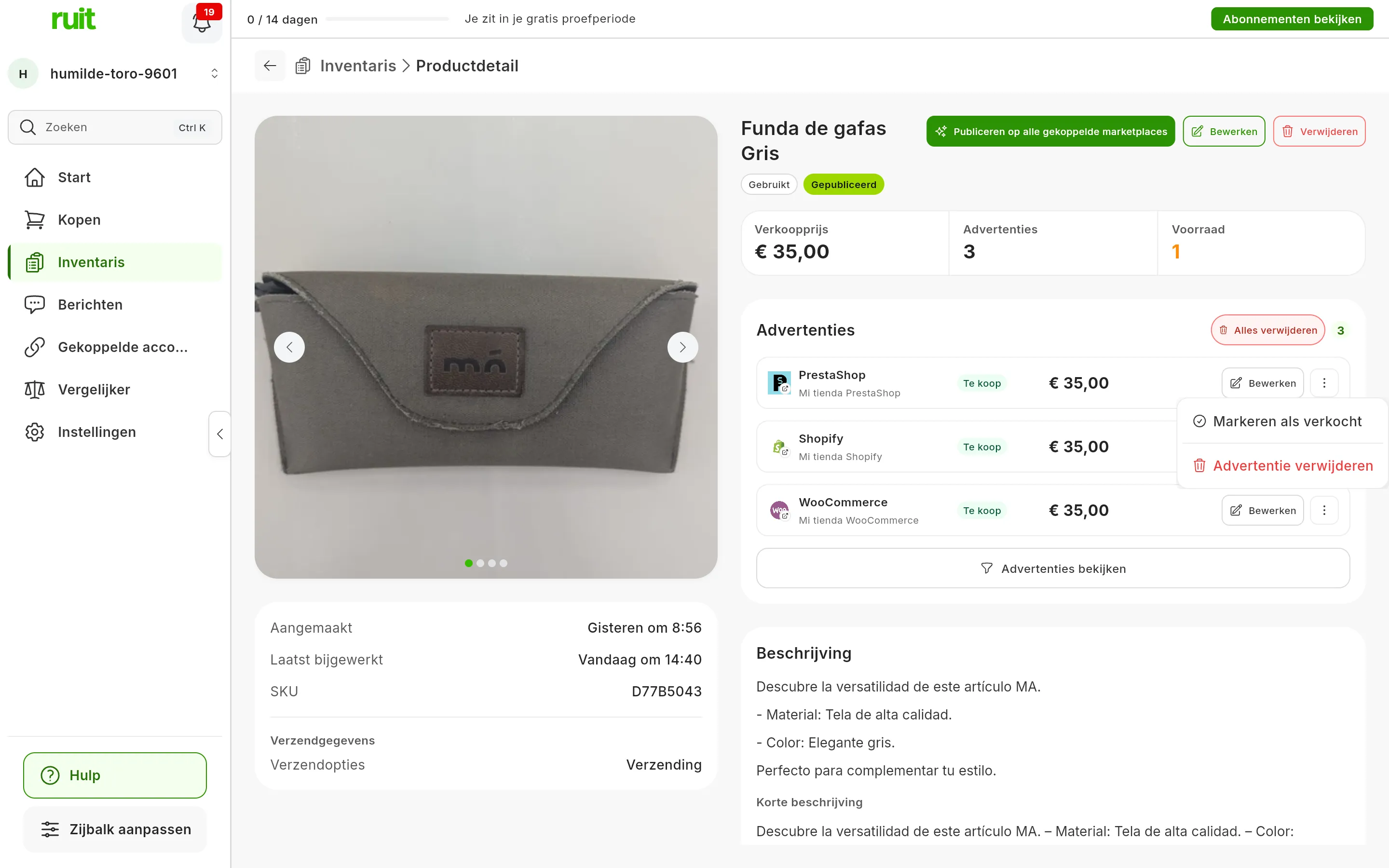The height and width of the screenshot is (868, 1389).
Task: Open WooCommerce listing three-dot menu
Action: 1324,510
